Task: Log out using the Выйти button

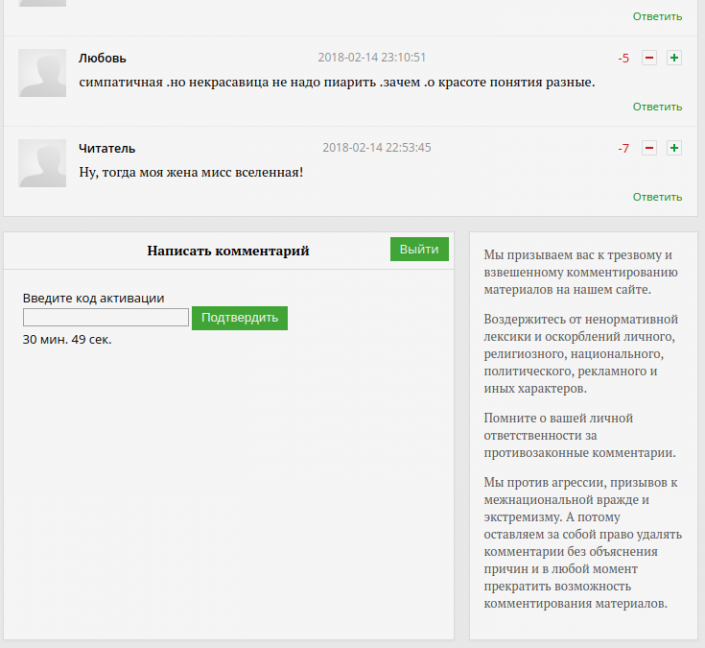Action: tap(419, 249)
